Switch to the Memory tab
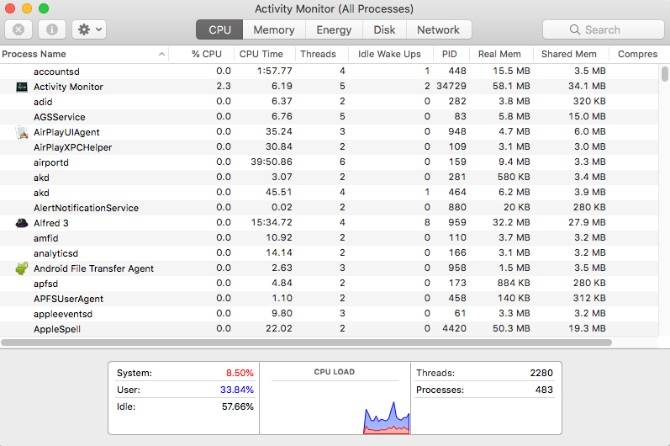 (274, 30)
